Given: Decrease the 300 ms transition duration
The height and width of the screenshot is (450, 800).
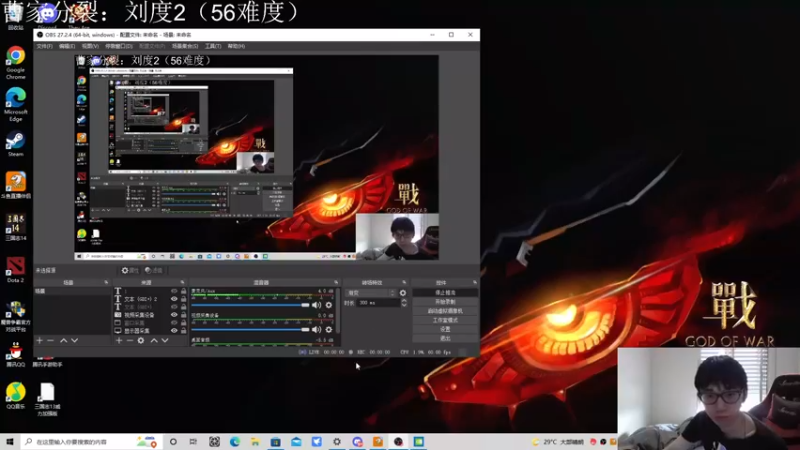Looking at the screenshot, I should coord(404,305).
